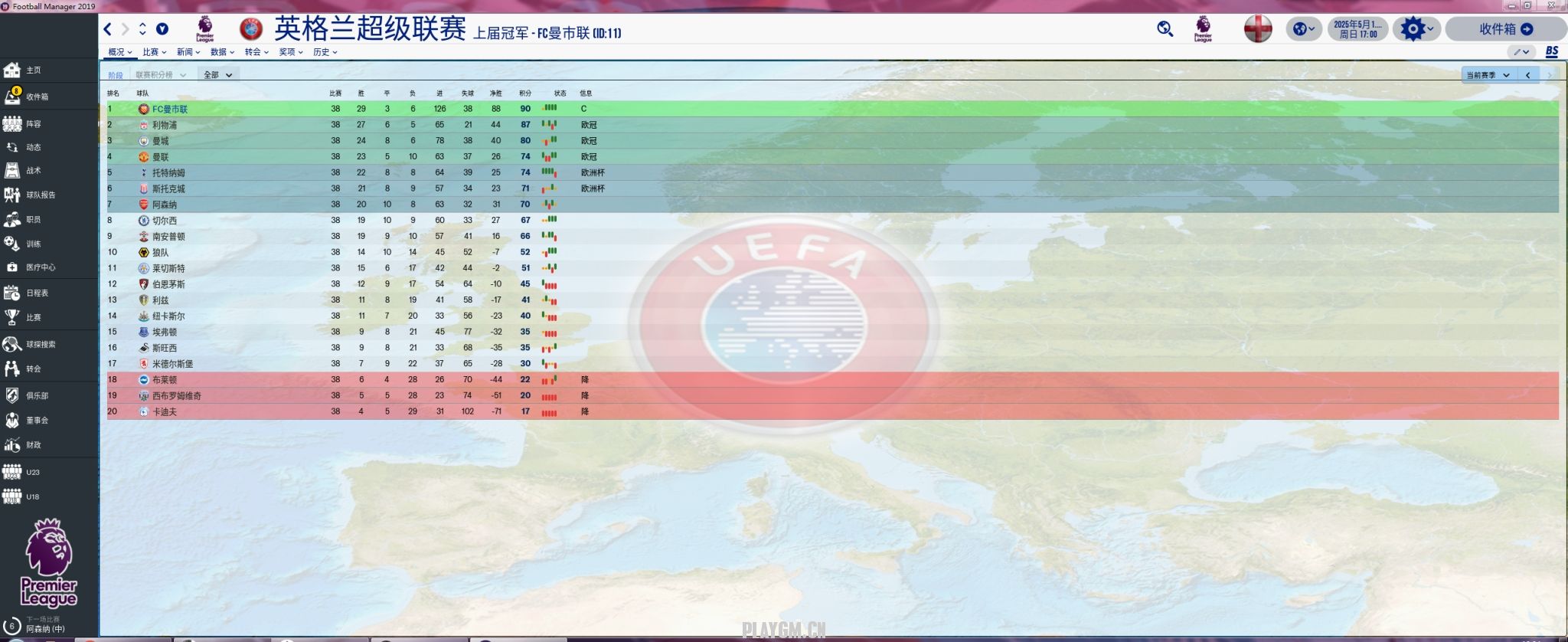Open the 历史 history menu
Screen dimensions: 1568x642
[x=325, y=52]
